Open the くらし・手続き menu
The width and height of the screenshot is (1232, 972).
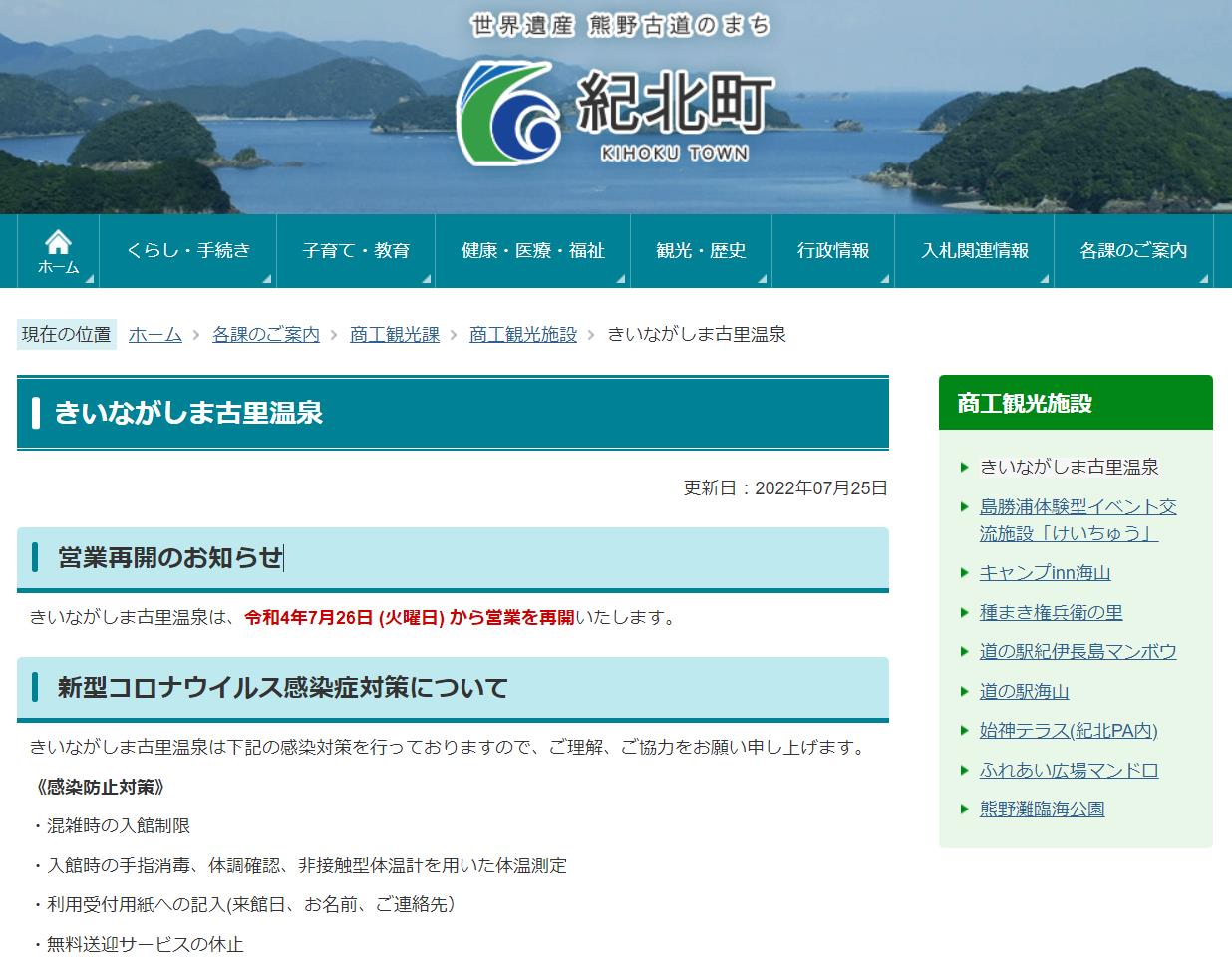pyautogui.click(x=188, y=251)
